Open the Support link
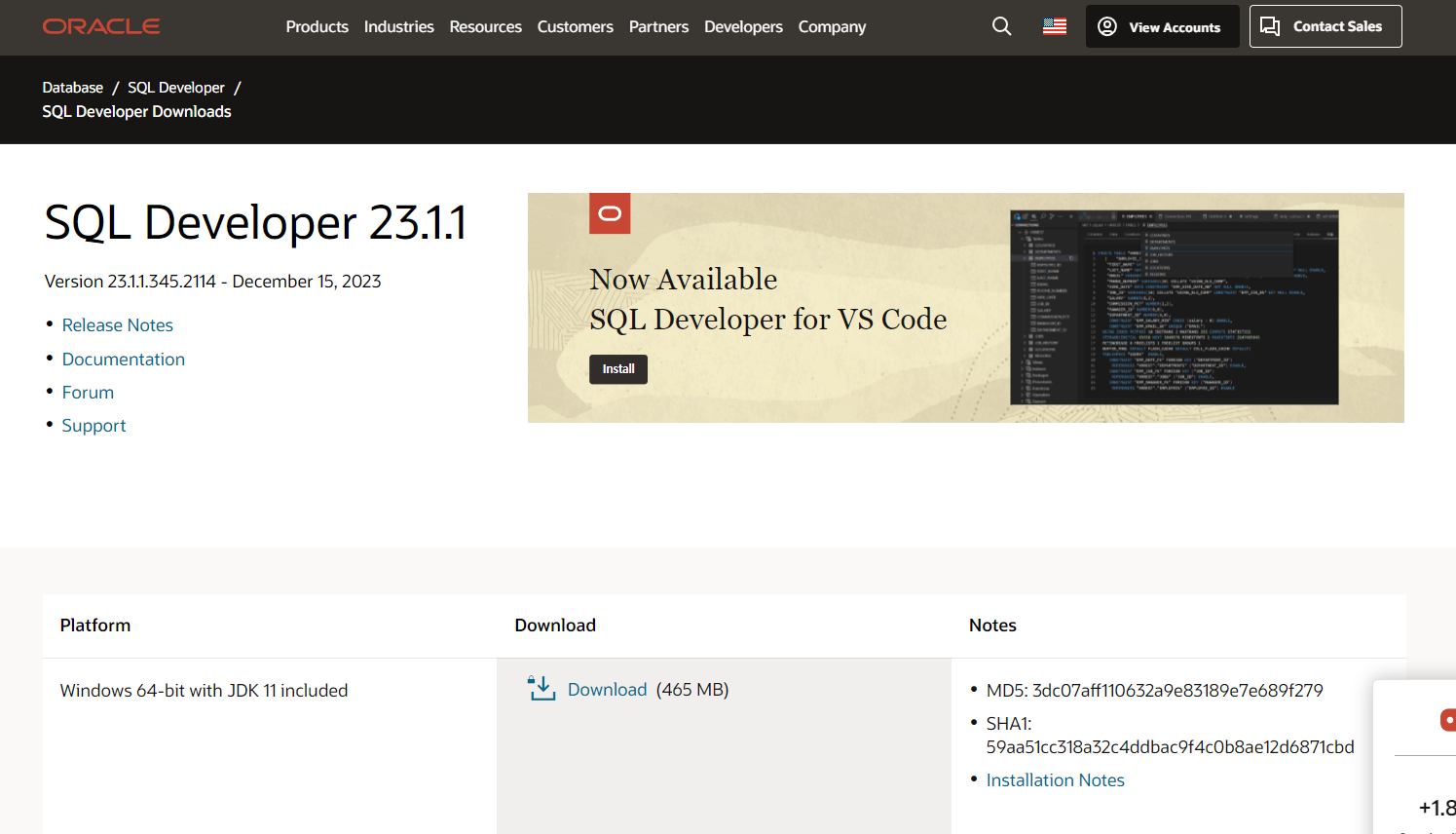This screenshot has height=834, width=1456. point(94,426)
